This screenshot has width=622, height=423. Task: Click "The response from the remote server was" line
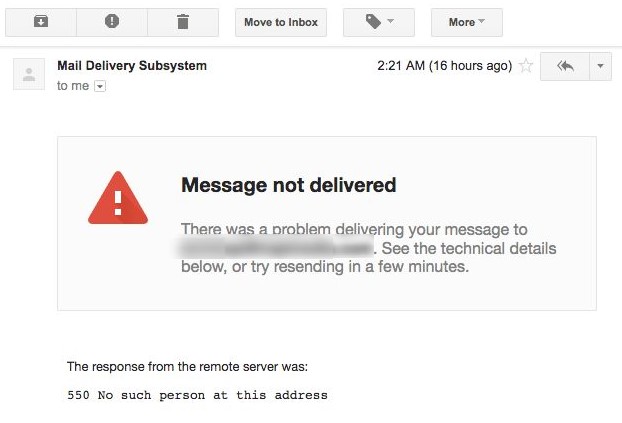coord(187,366)
